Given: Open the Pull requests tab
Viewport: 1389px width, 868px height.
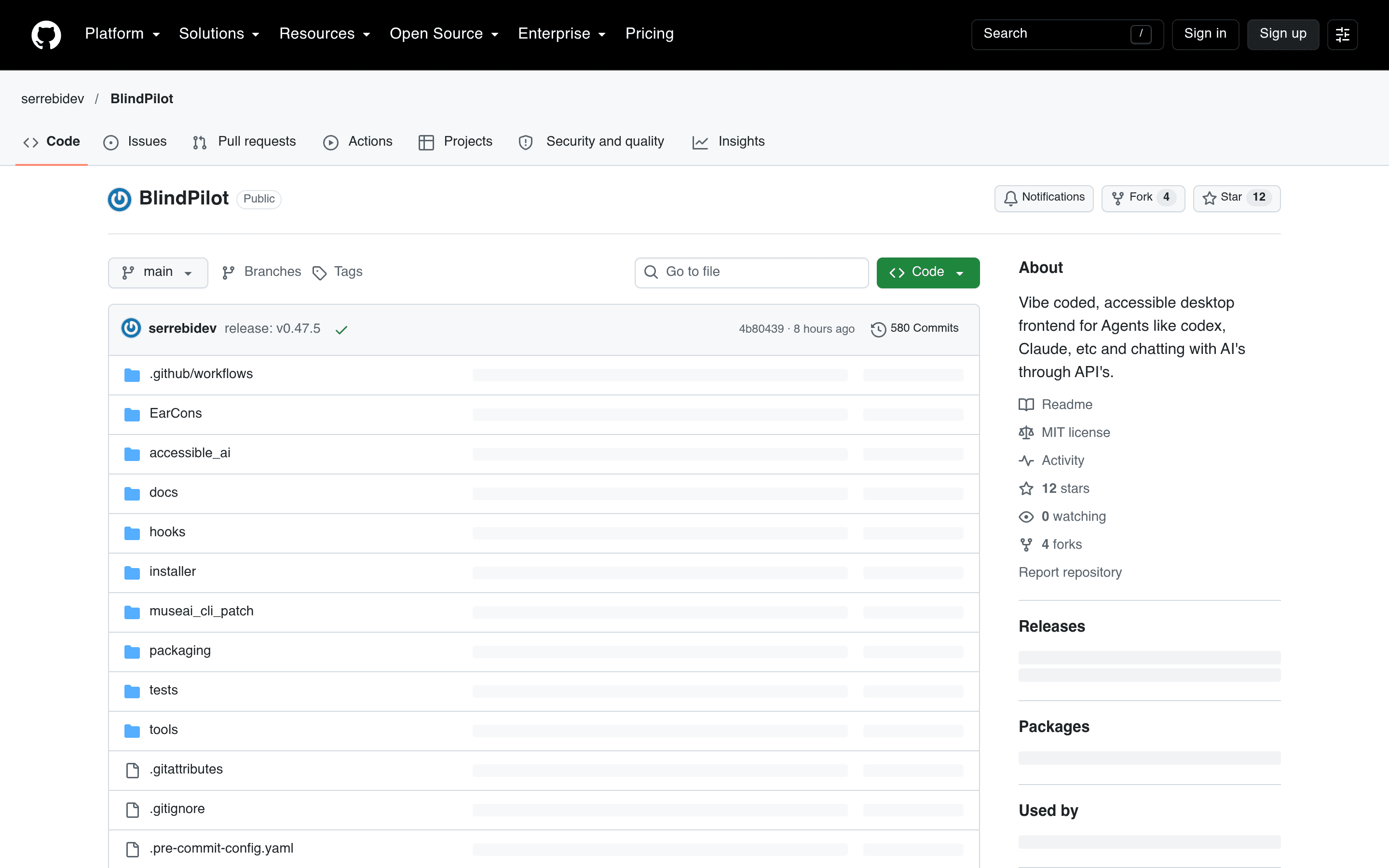Looking at the screenshot, I should tap(245, 142).
